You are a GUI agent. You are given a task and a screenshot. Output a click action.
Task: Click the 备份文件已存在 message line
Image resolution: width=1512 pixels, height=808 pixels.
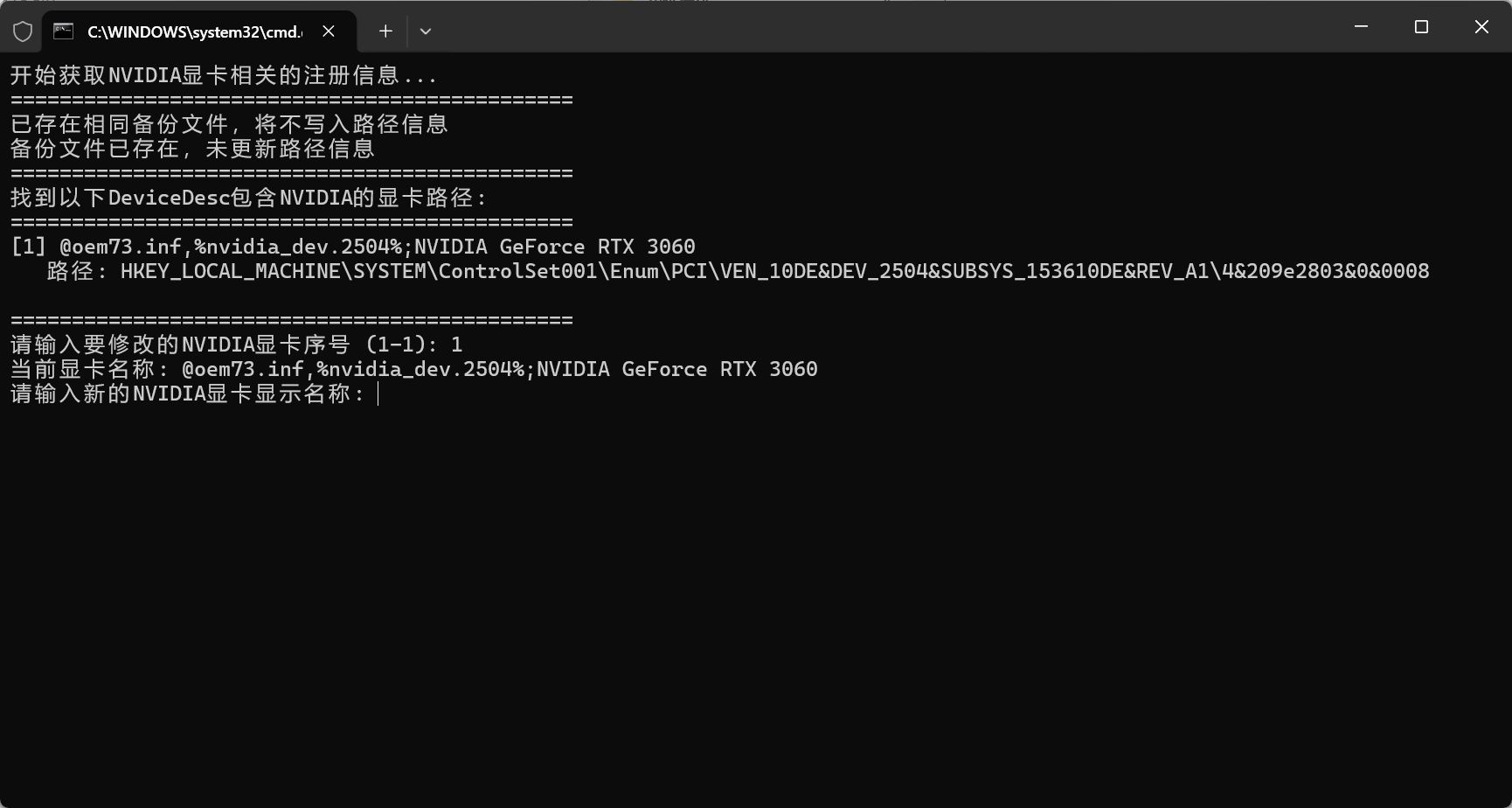[192, 150]
